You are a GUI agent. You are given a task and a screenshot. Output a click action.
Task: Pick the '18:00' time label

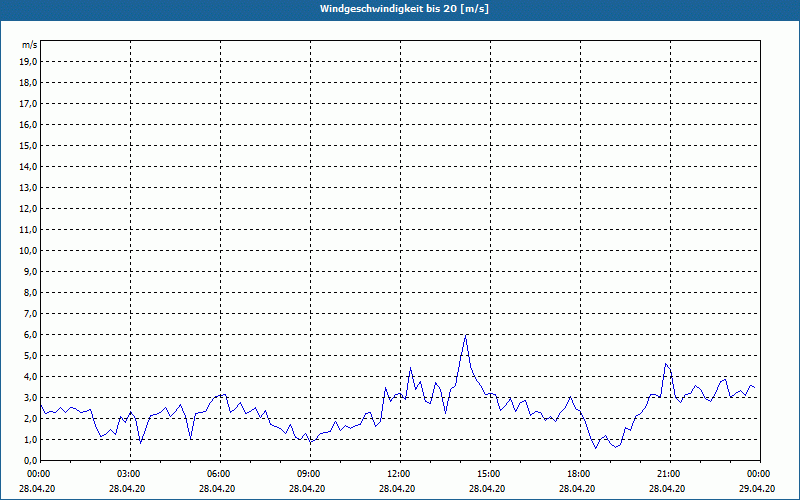click(x=581, y=474)
